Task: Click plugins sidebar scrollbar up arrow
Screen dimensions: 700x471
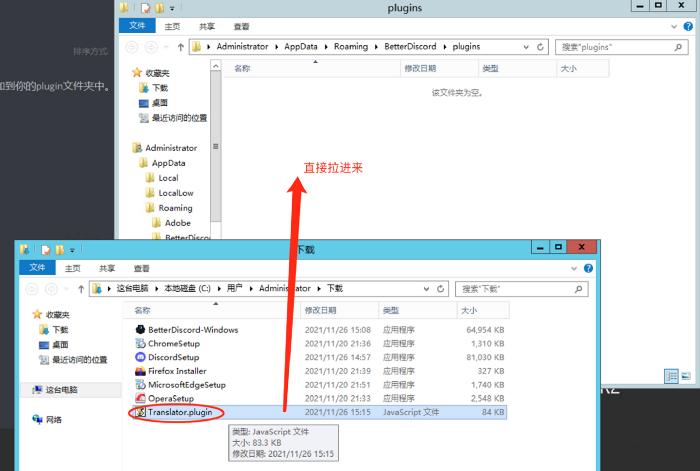Action: (x=216, y=66)
